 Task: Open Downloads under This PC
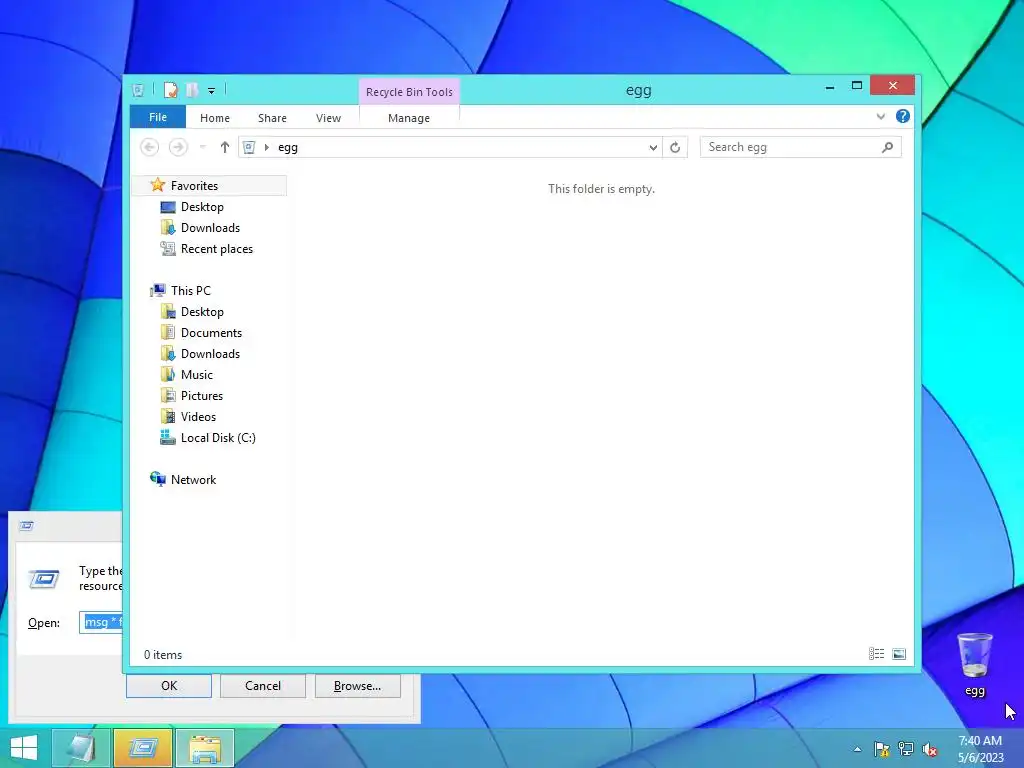[210, 353]
